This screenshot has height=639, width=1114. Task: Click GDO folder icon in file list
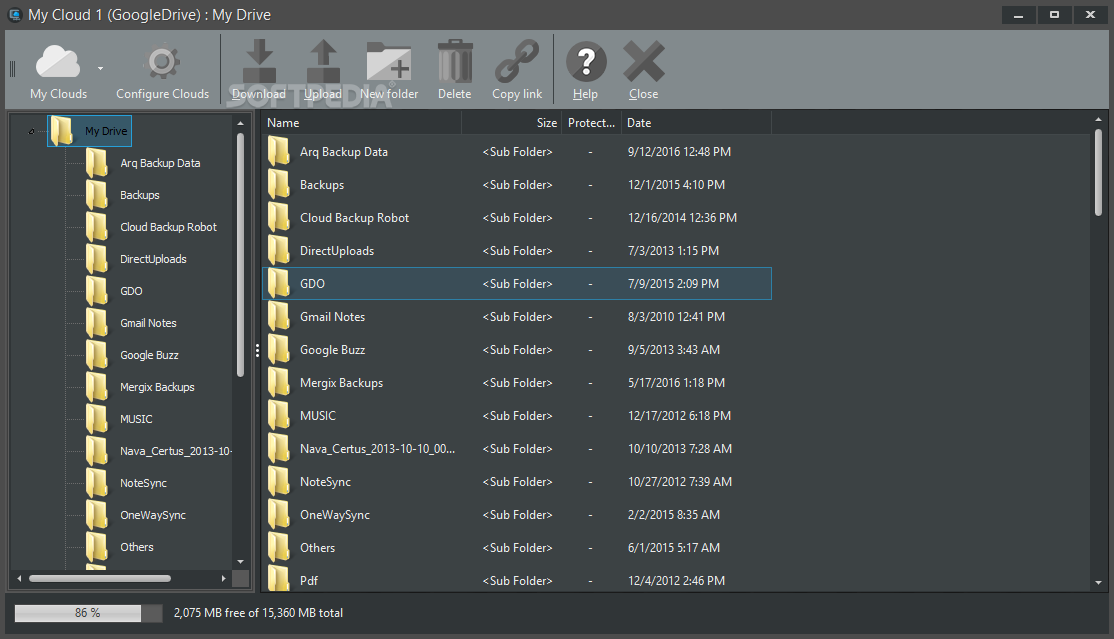point(279,284)
